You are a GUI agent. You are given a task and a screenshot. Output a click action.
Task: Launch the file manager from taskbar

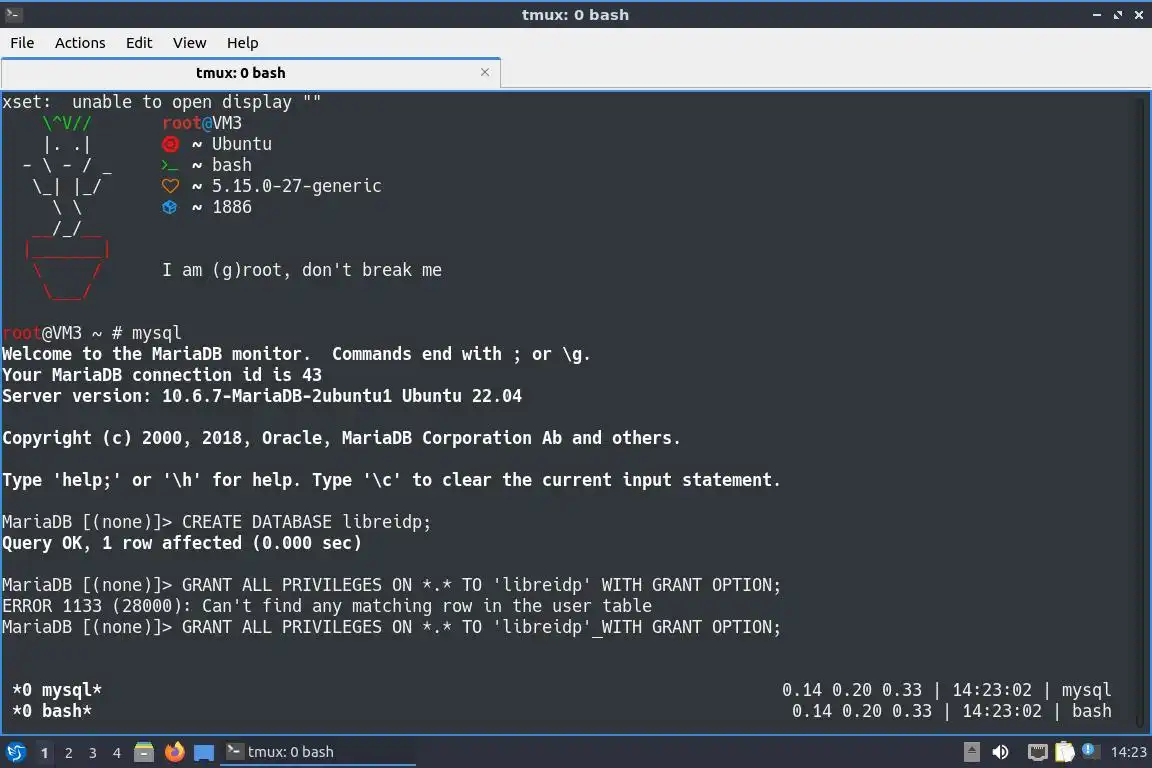click(x=144, y=752)
